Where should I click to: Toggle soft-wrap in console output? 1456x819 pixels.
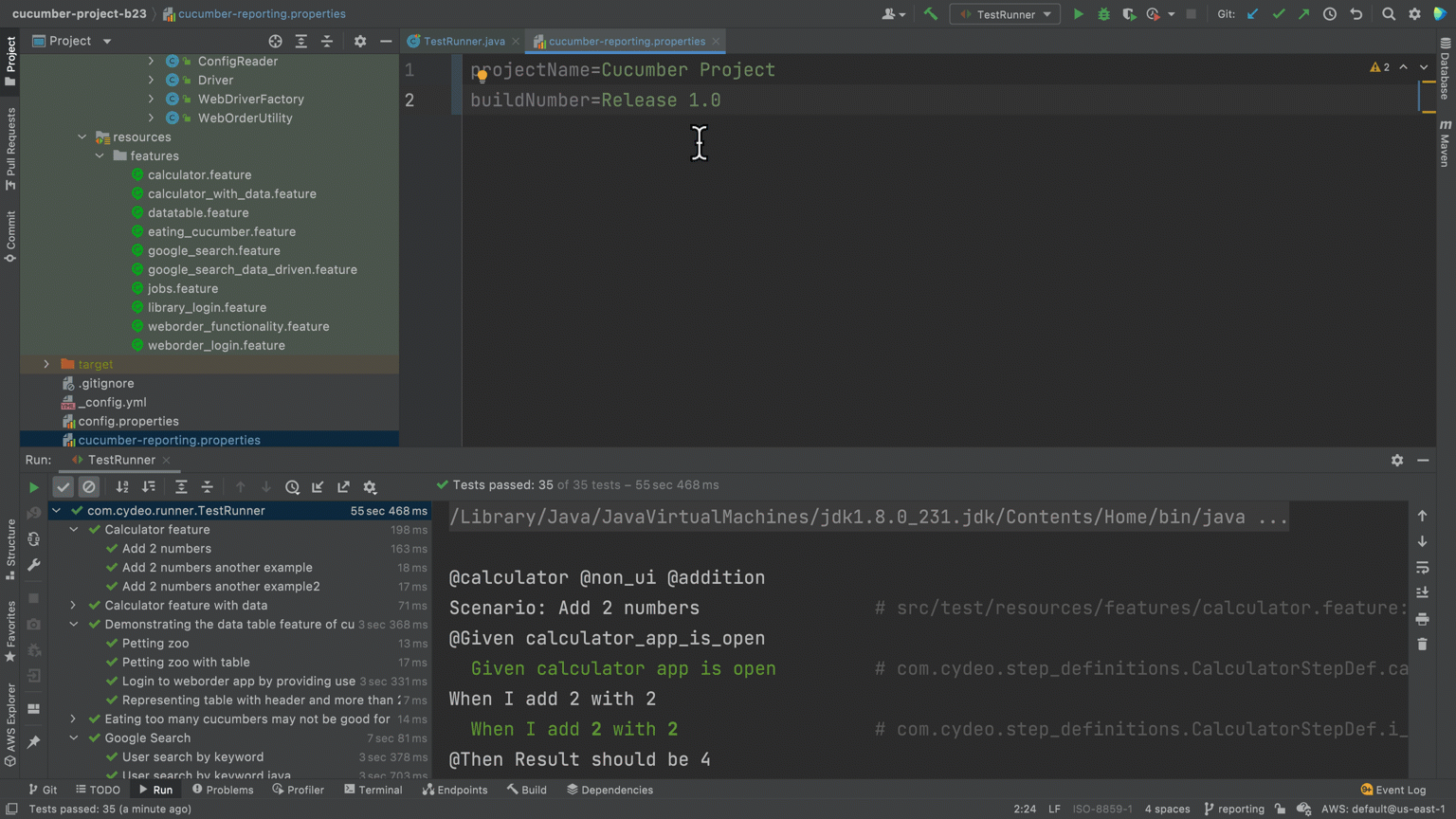coord(1423,567)
